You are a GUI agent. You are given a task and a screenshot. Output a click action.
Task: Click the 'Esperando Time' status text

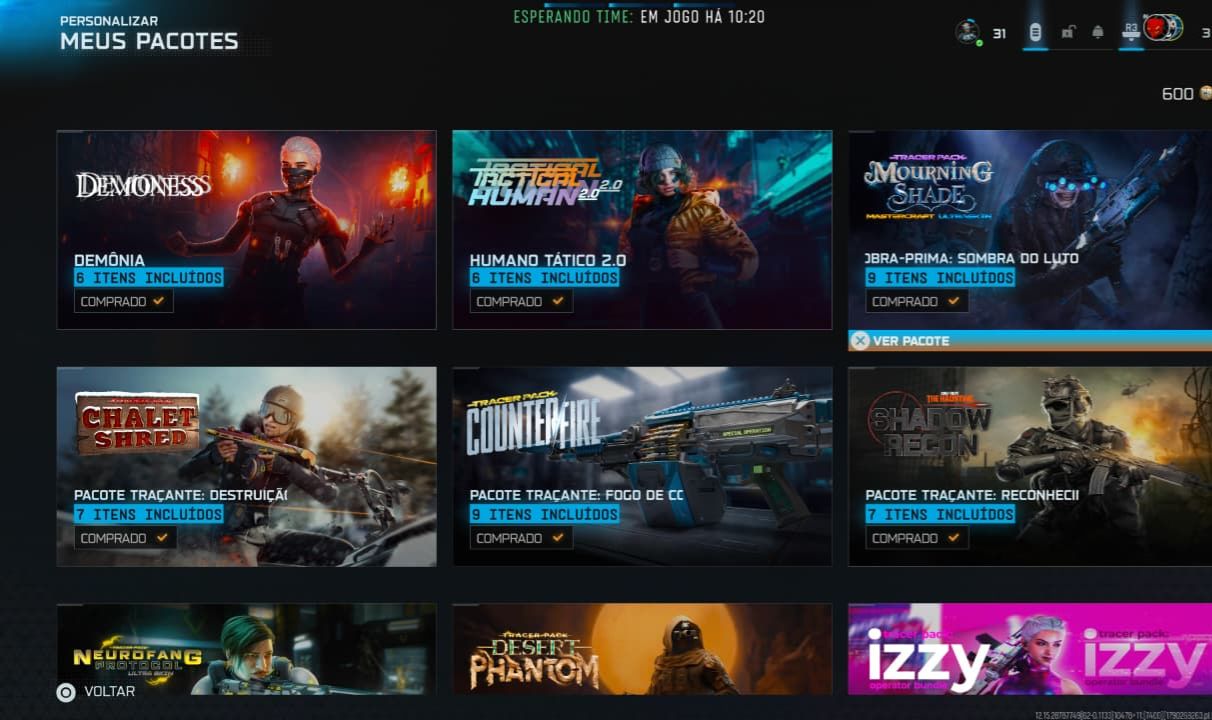[x=573, y=17]
